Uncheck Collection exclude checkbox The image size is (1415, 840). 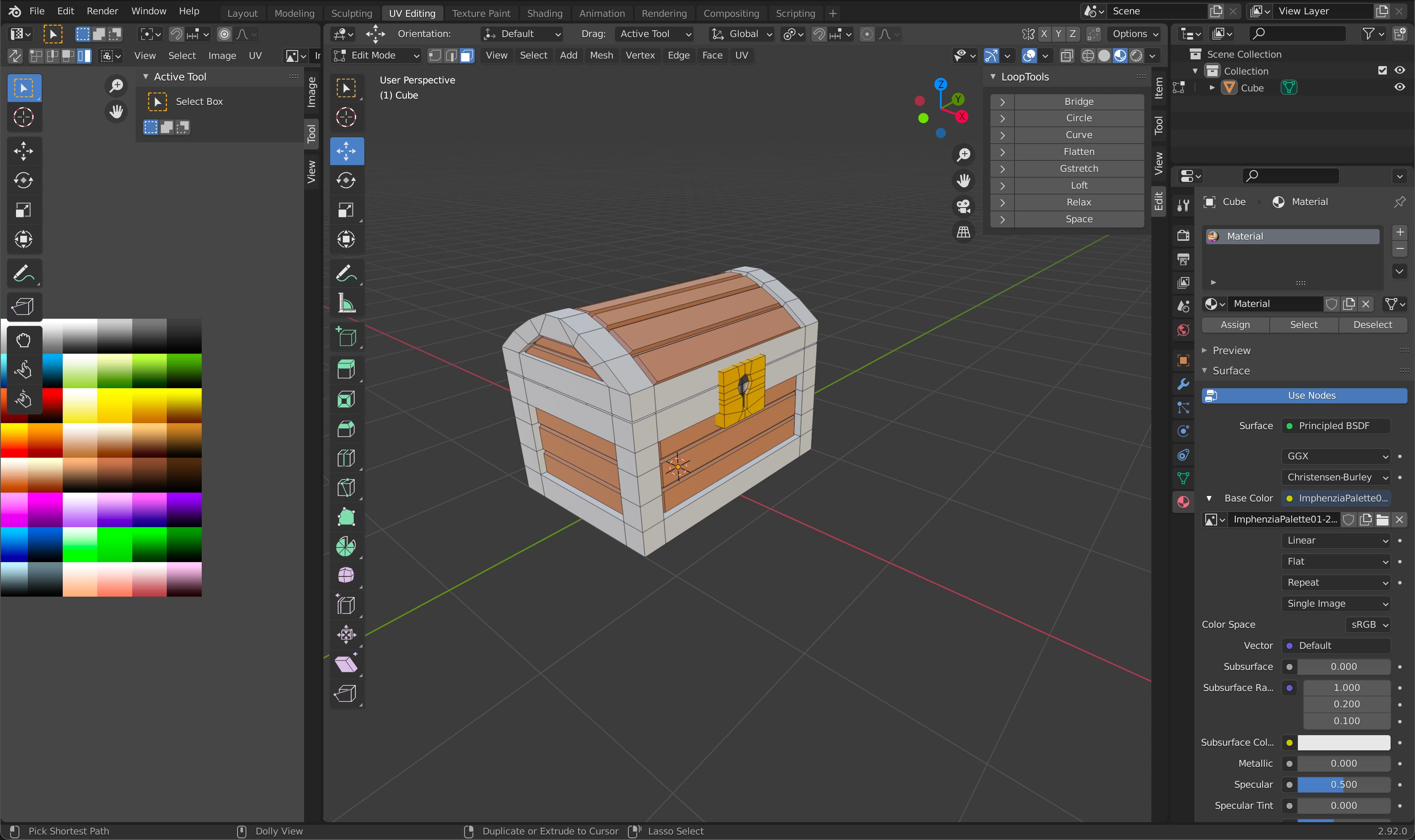[x=1383, y=70]
